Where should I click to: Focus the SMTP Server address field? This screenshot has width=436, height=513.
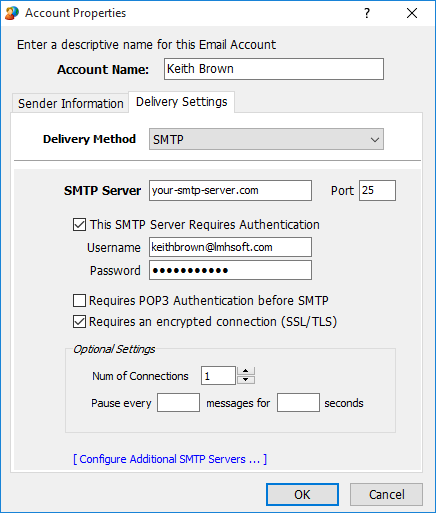point(230,191)
